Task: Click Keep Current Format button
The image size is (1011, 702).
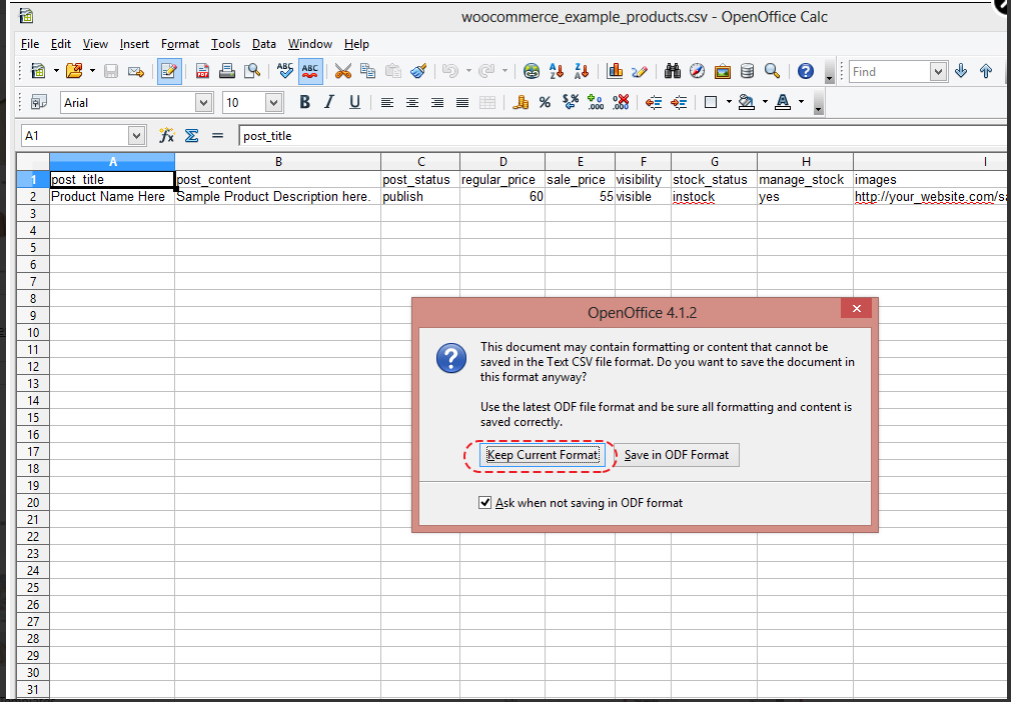Action: (542, 455)
